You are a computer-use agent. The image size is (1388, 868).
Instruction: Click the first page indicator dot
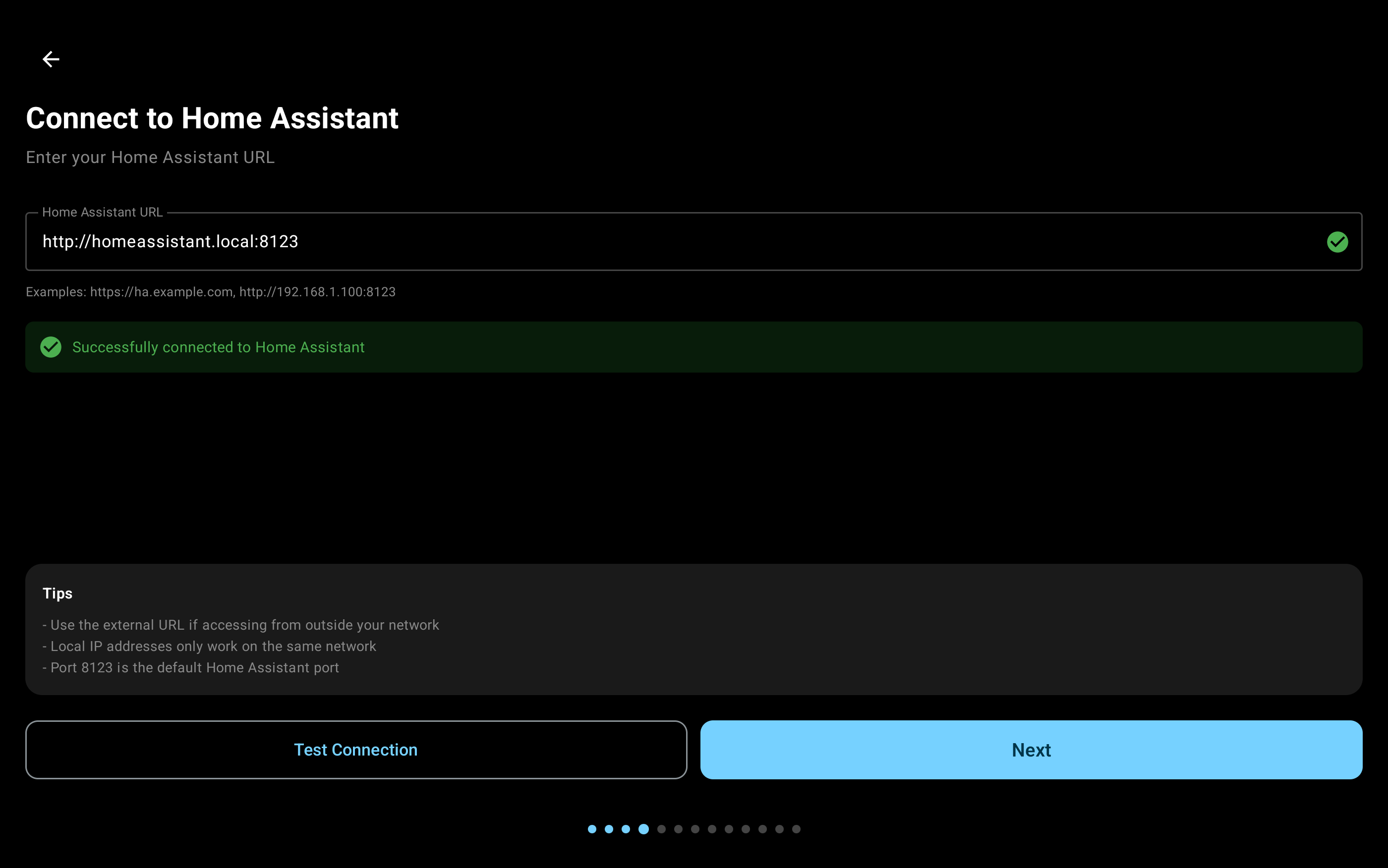592,829
